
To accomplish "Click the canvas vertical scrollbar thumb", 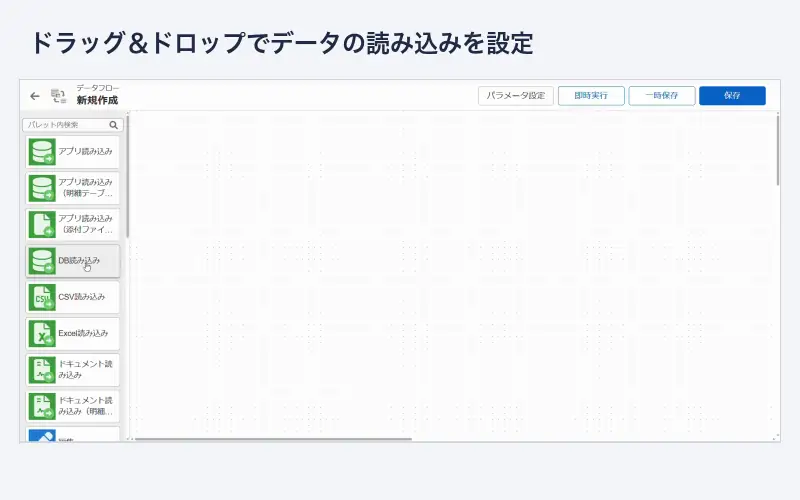I will [778, 151].
